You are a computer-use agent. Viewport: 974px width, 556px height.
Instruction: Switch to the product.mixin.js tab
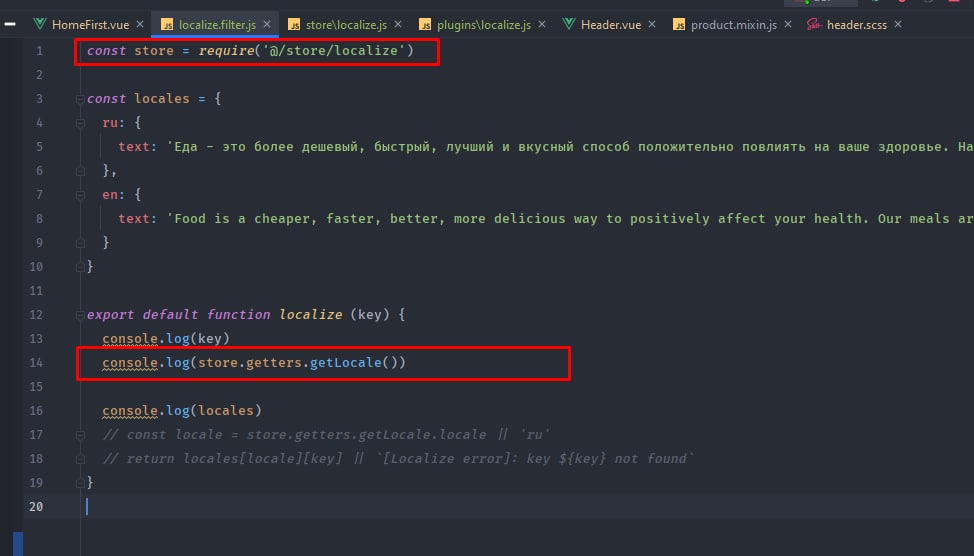(x=734, y=25)
